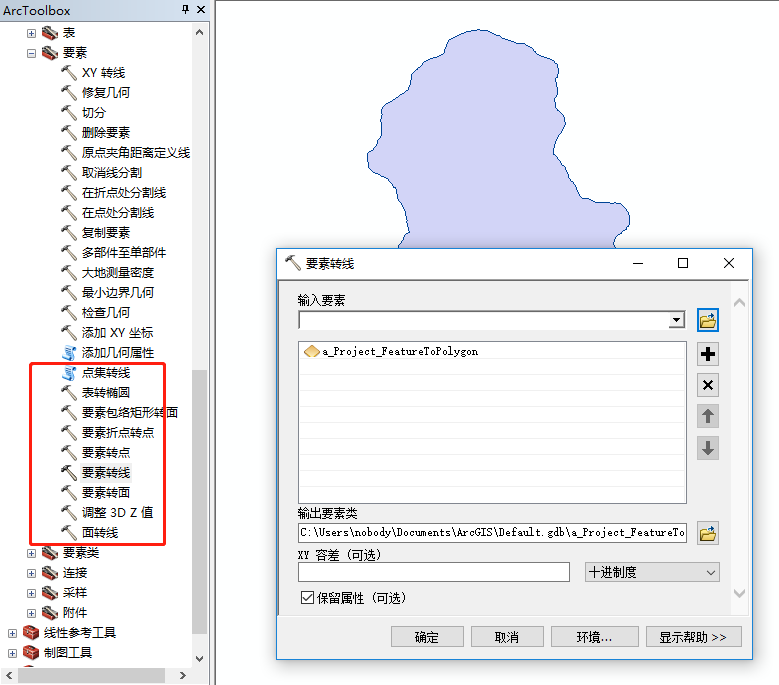This screenshot has width=779, height=685.
Task: Open the 十进制度 units dropdown
Action: click(x=652, y=572)
